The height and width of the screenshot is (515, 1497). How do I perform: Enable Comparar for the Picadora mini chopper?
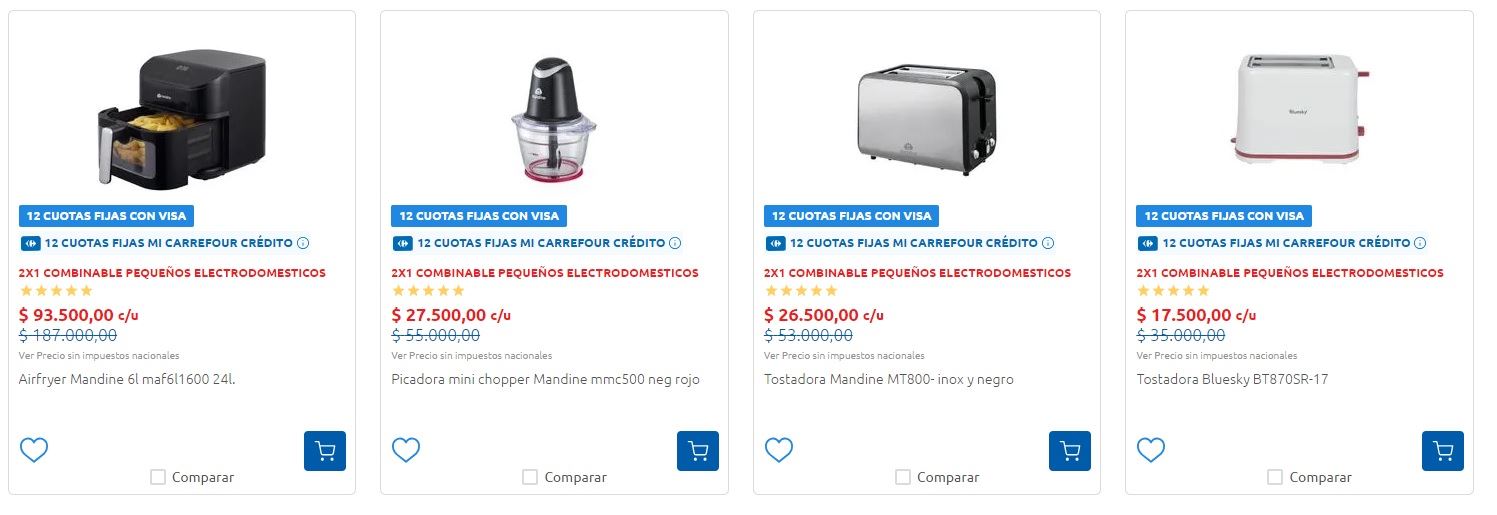[530, 477]
